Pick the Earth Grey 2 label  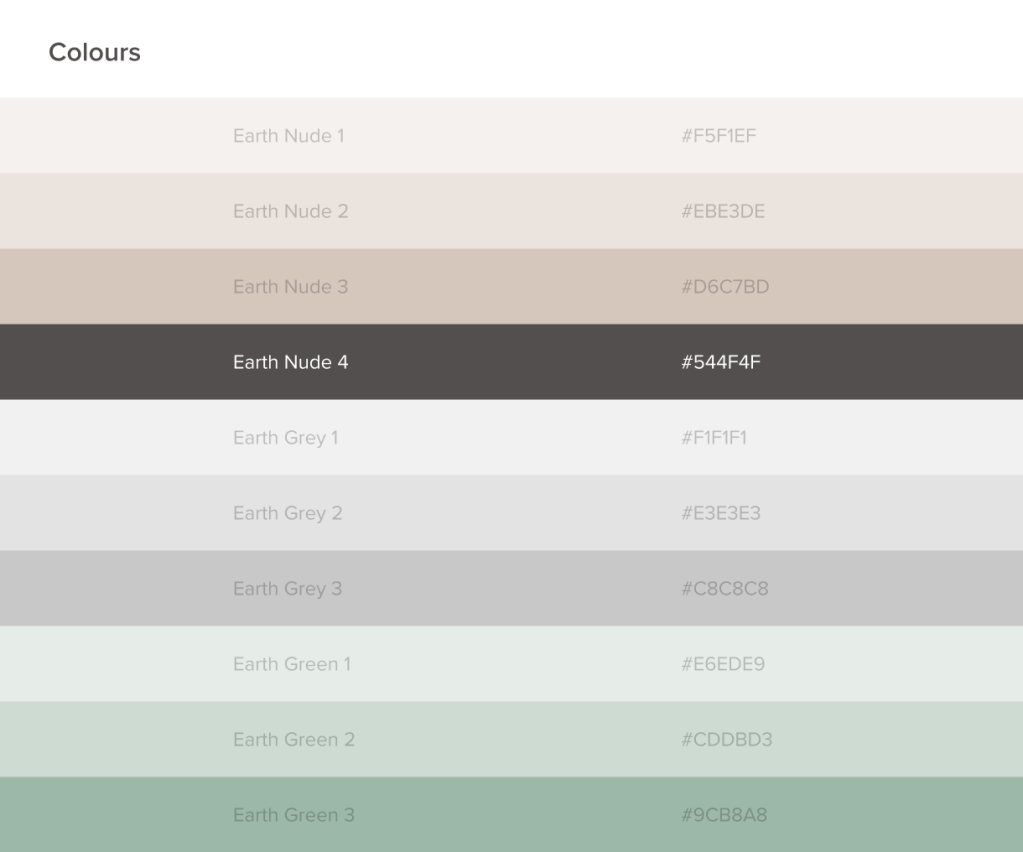287,513
